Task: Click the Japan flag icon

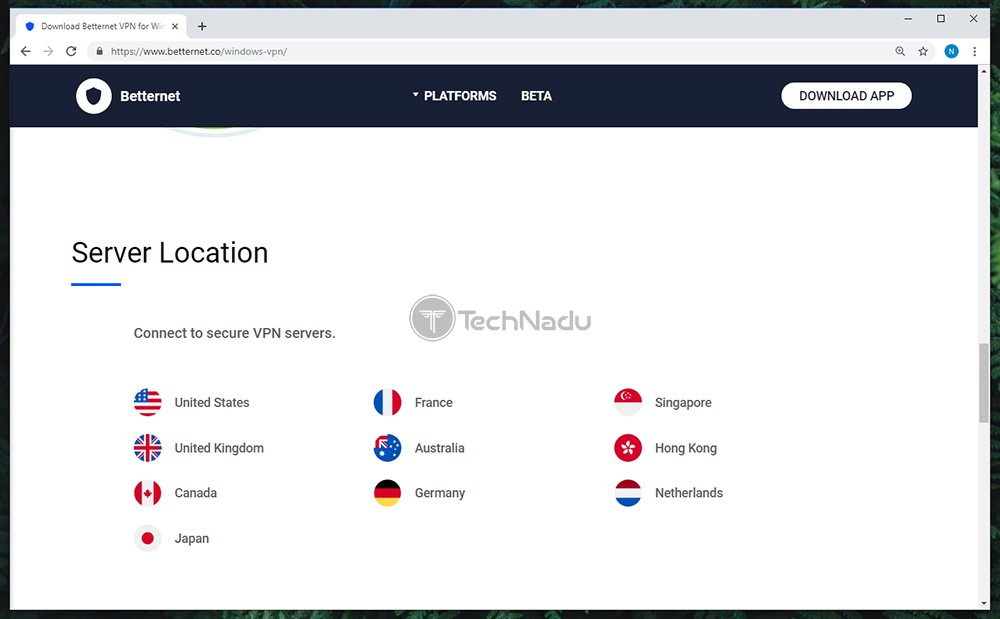Action: (147, 539)
